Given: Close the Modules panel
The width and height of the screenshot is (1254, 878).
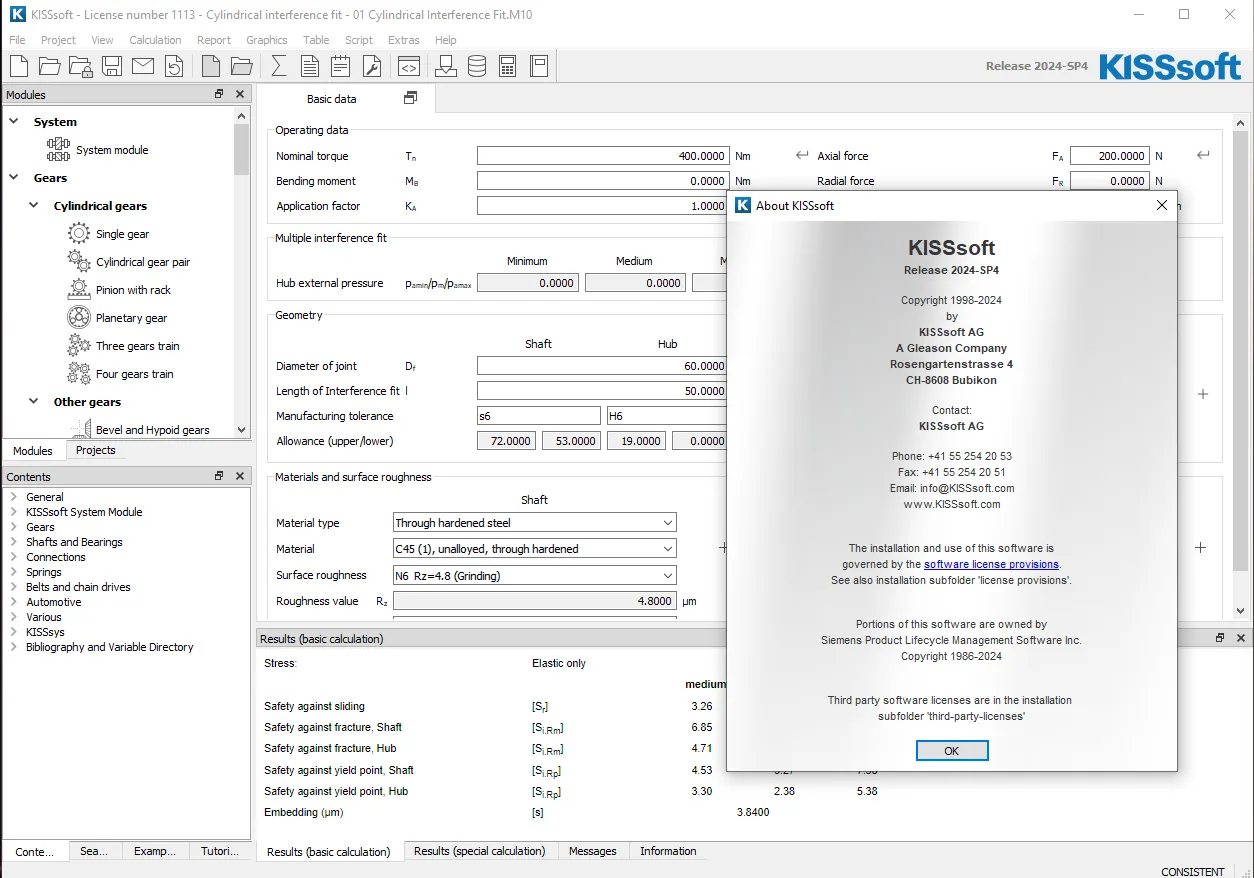Looking at the screenshot, I should (x=240, y=94).
